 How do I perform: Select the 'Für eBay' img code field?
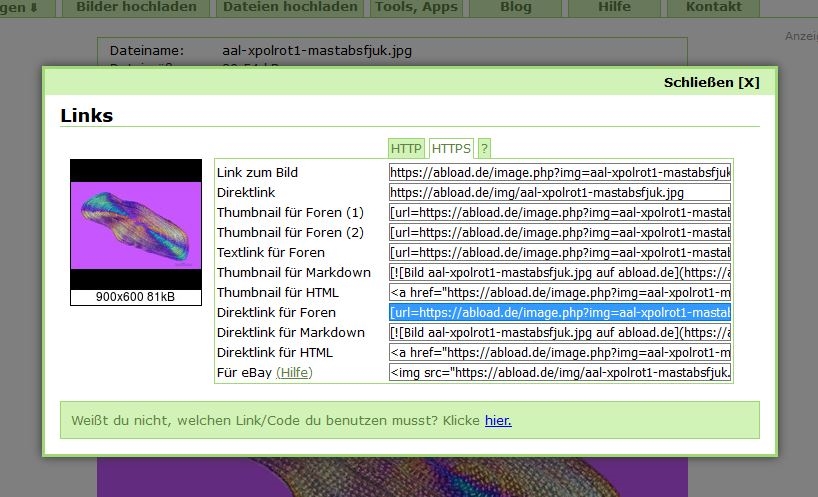(560, 372)
